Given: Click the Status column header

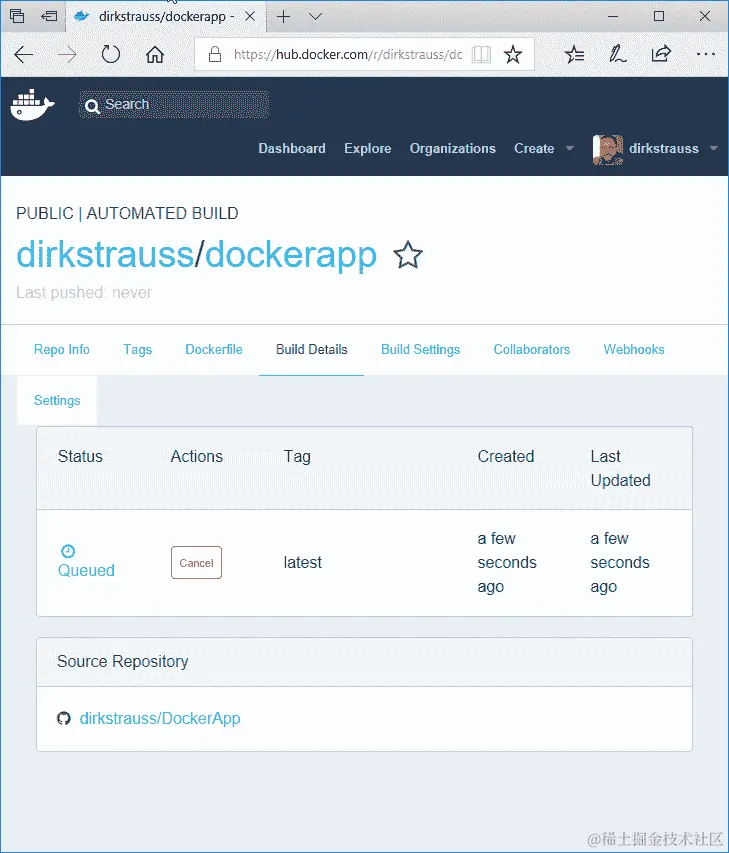Looking at the screenshot, I should (80, 456).
